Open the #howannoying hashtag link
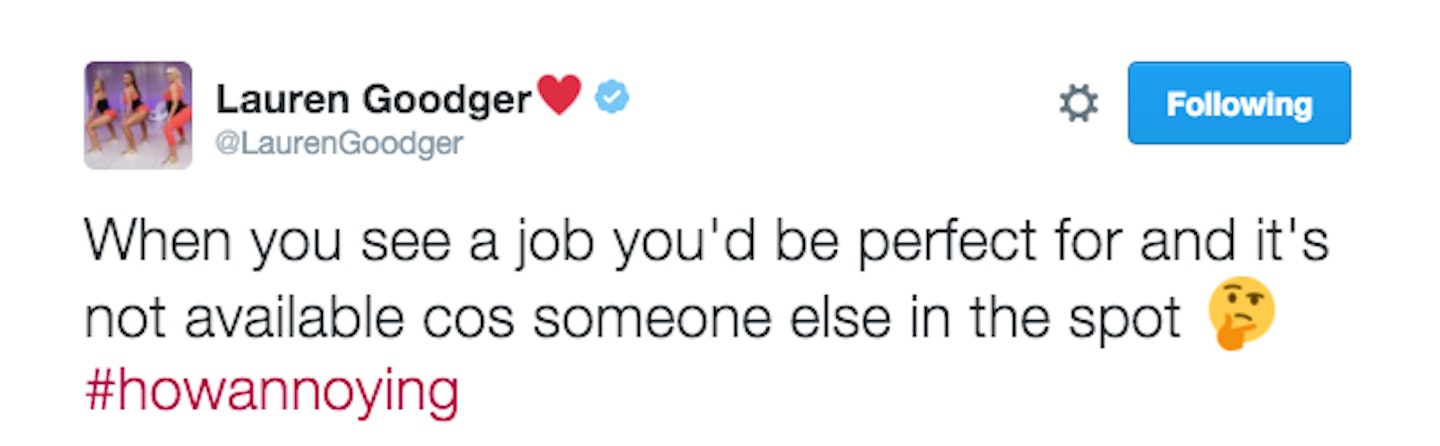This screenshot has height=446, width=1440. 272,392
